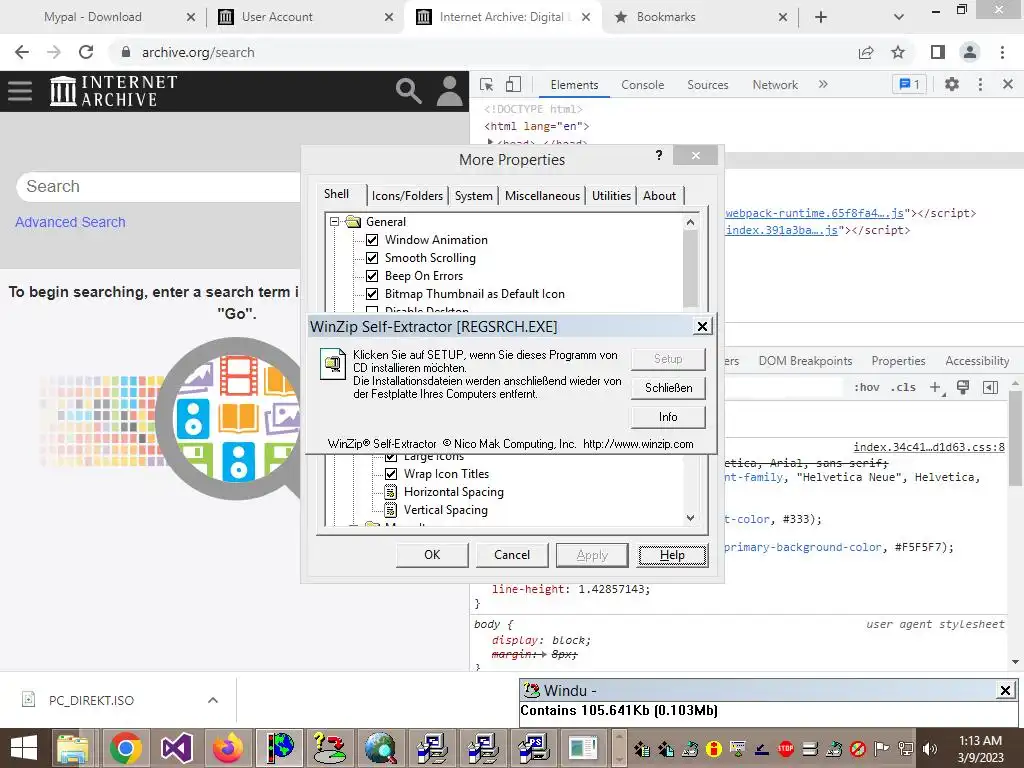Toggle .cls class editor in Styles pane

904,387
